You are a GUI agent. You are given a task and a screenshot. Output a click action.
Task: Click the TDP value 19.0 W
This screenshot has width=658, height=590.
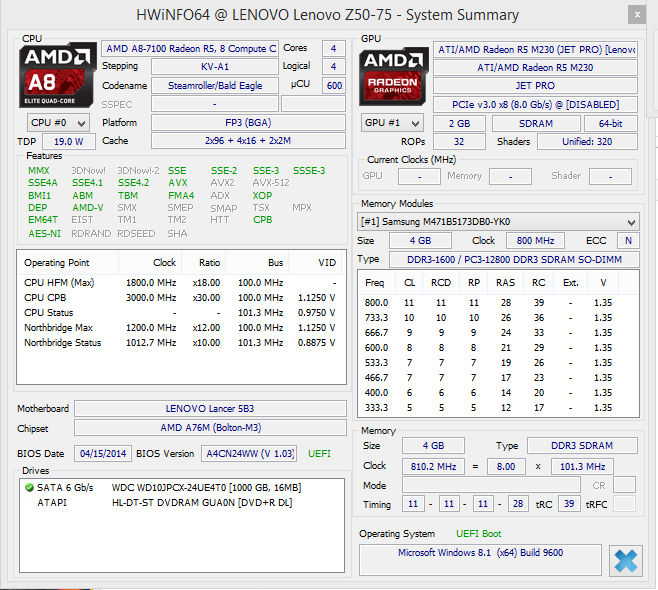[x=68, y=141]
